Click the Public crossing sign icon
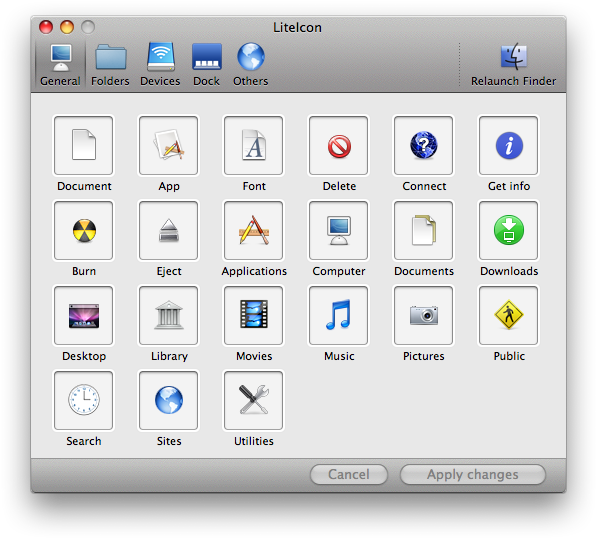 [509, 316]
